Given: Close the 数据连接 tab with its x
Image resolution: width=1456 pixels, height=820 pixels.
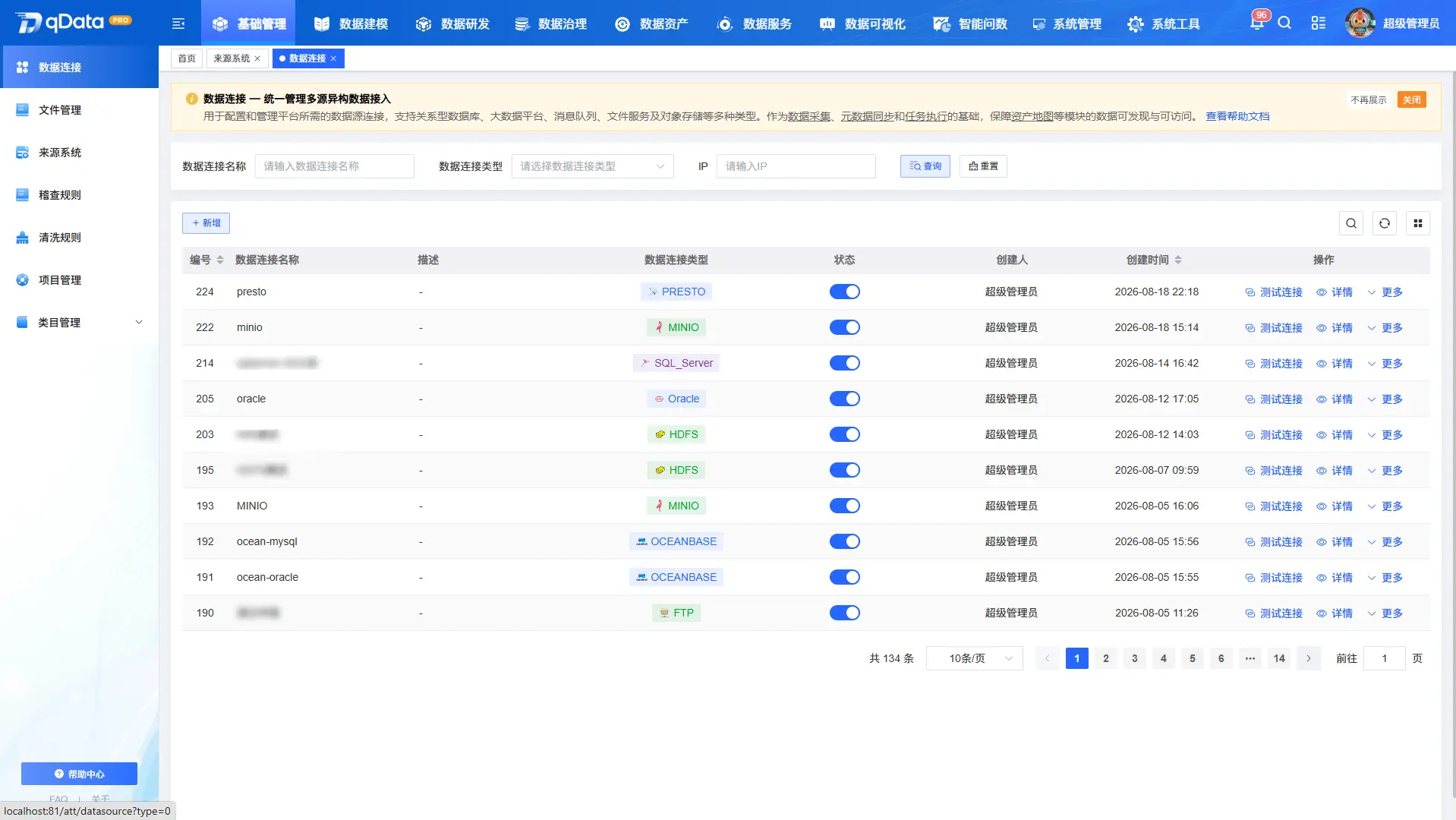Looking at the screenshot, I should click(x=333, y=58).
